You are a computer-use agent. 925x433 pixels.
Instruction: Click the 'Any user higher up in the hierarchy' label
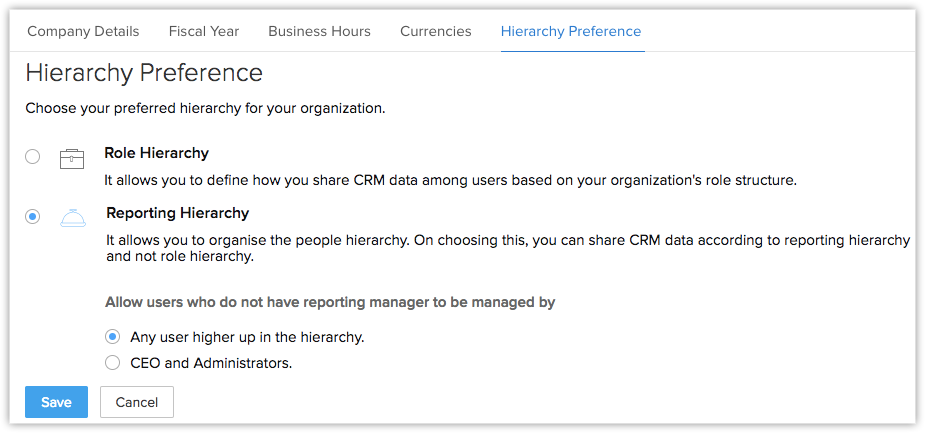[x=247, y=337]
